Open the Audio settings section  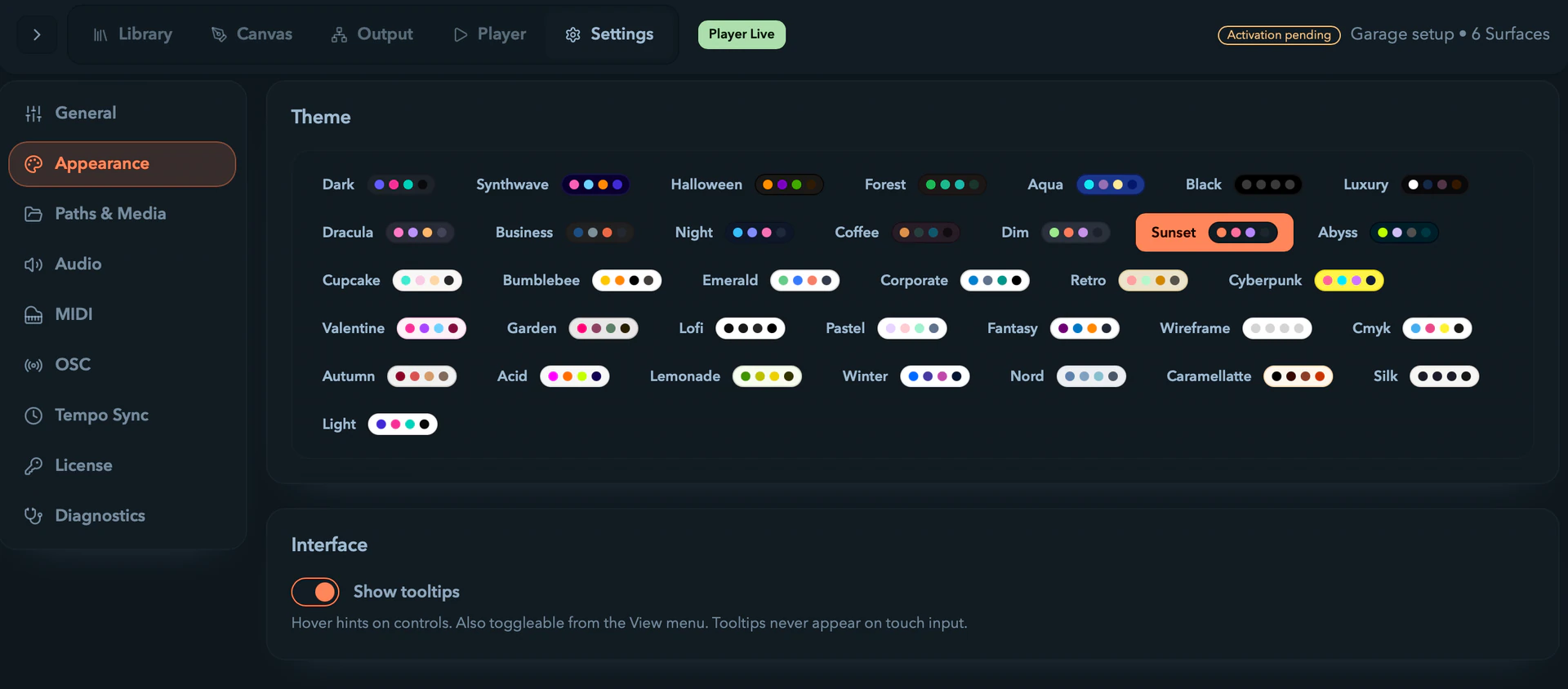click(x=122, y=264)
